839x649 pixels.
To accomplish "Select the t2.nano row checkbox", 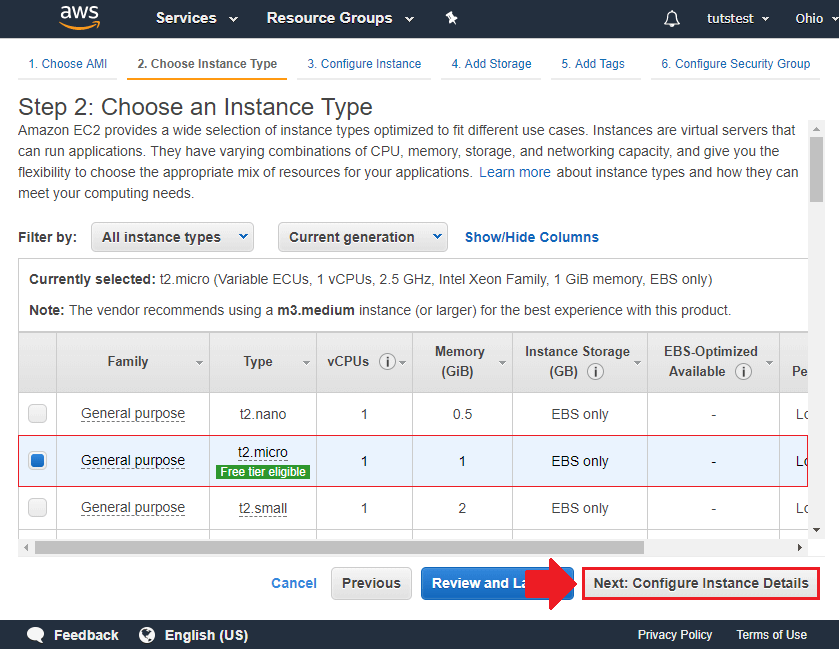I will [37, 414].
